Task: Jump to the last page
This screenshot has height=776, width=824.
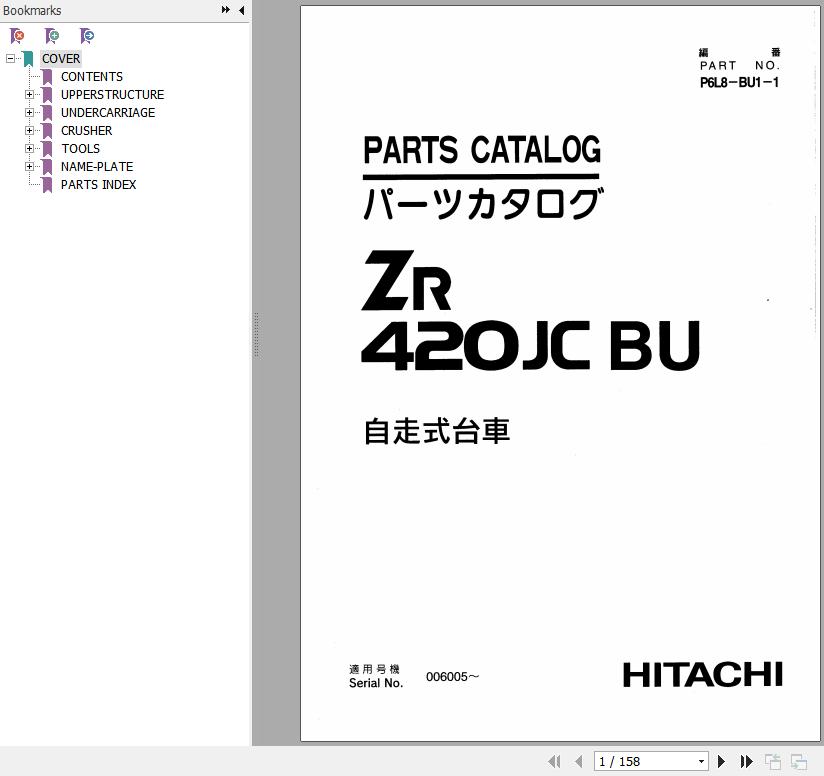Action: click(746, 761)
